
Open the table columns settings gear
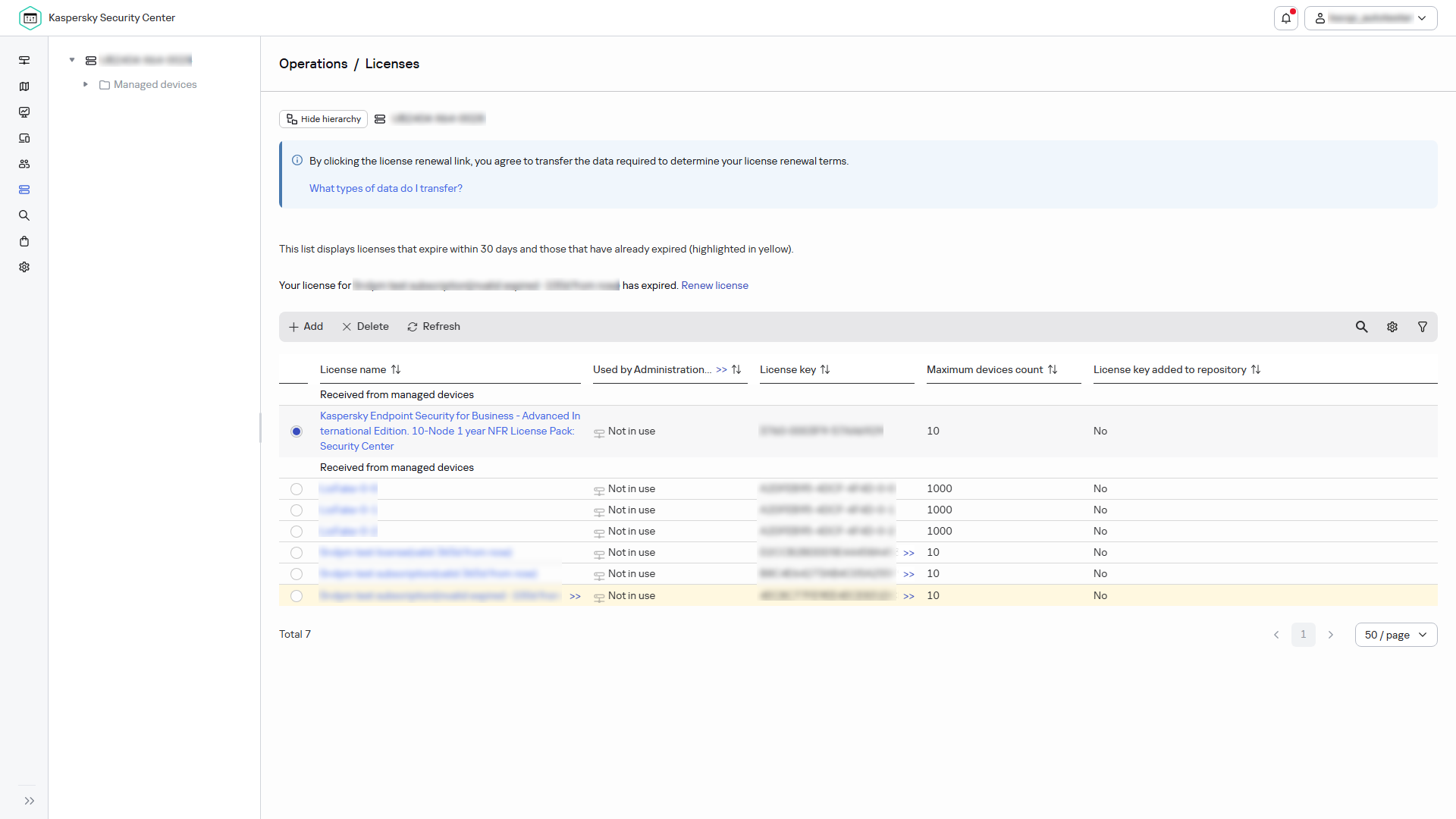point(1392,327)
